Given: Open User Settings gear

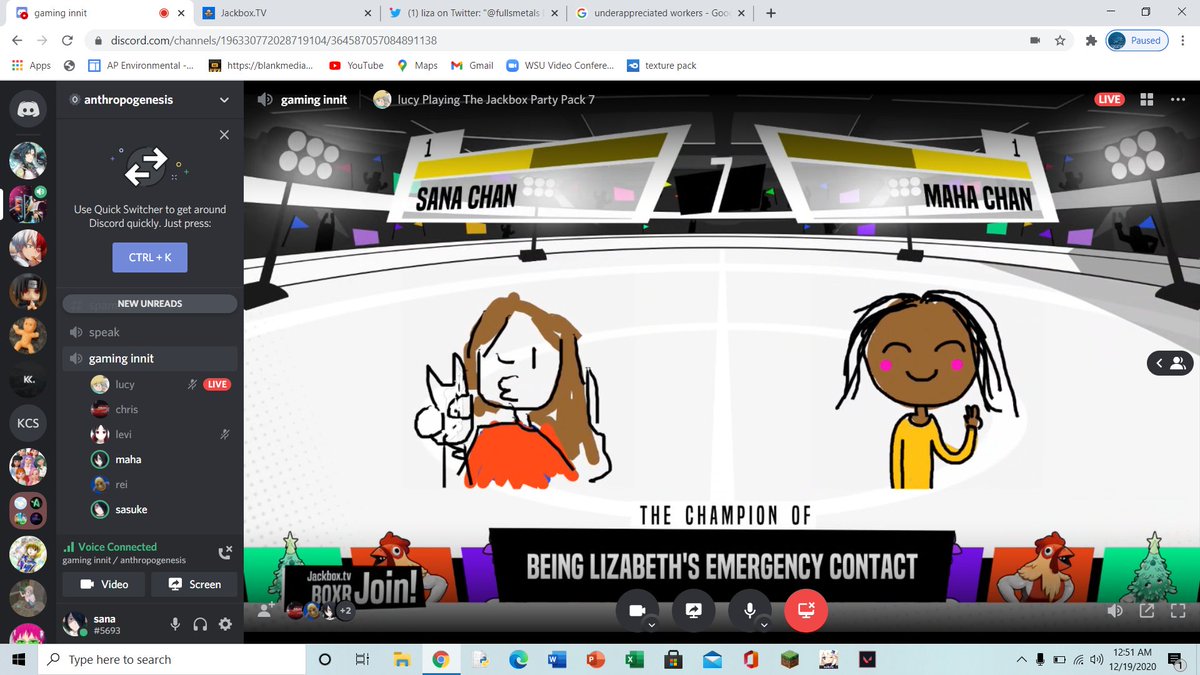Looking at the screenshot, I should coord(225,625).
